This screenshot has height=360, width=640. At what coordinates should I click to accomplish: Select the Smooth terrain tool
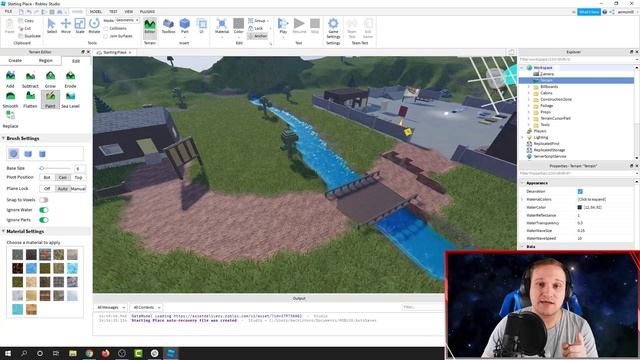click(x=10, y=99)
